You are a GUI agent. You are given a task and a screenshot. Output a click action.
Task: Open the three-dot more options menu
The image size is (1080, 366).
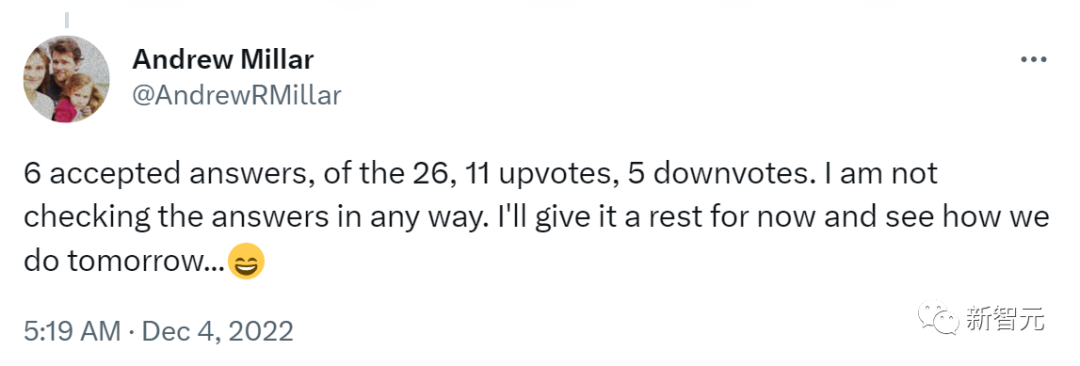pyautogui.click(x=1033, y=61)
